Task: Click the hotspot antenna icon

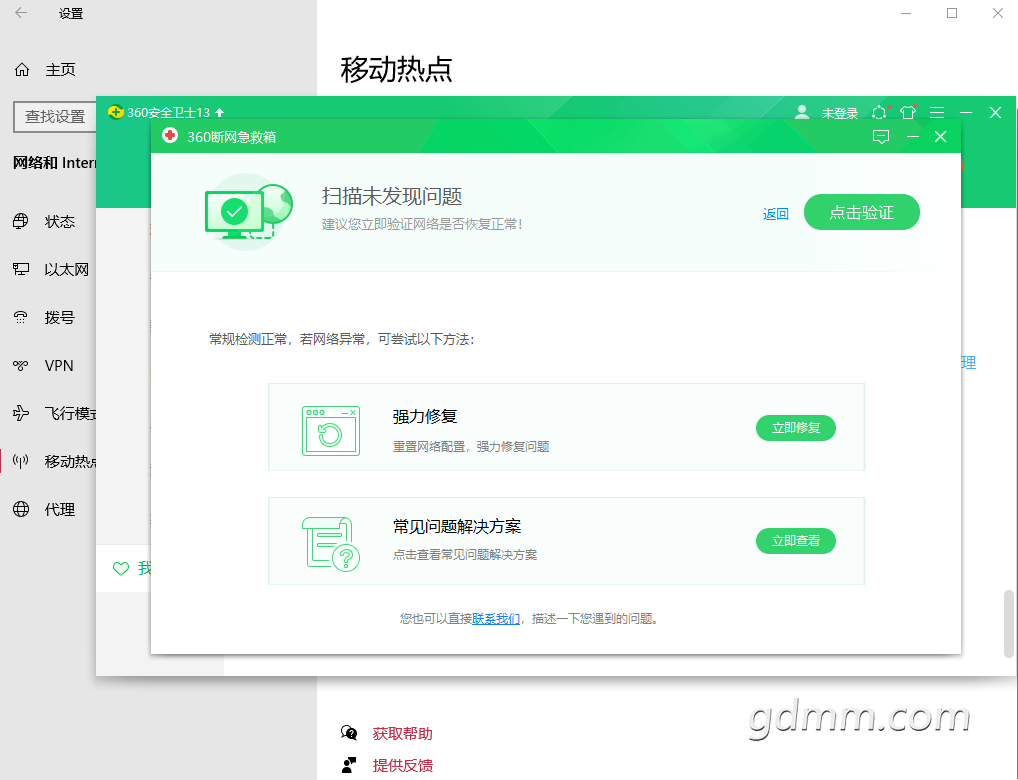Action: 21,461
